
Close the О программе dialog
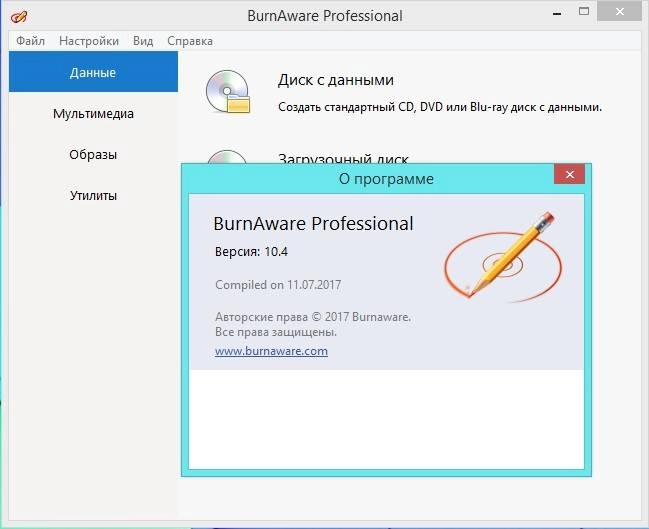[x=570, y=174]
